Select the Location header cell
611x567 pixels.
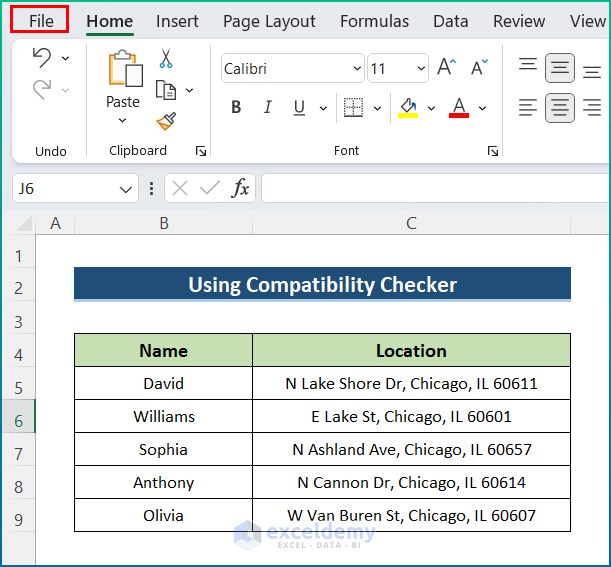(411, 350)
